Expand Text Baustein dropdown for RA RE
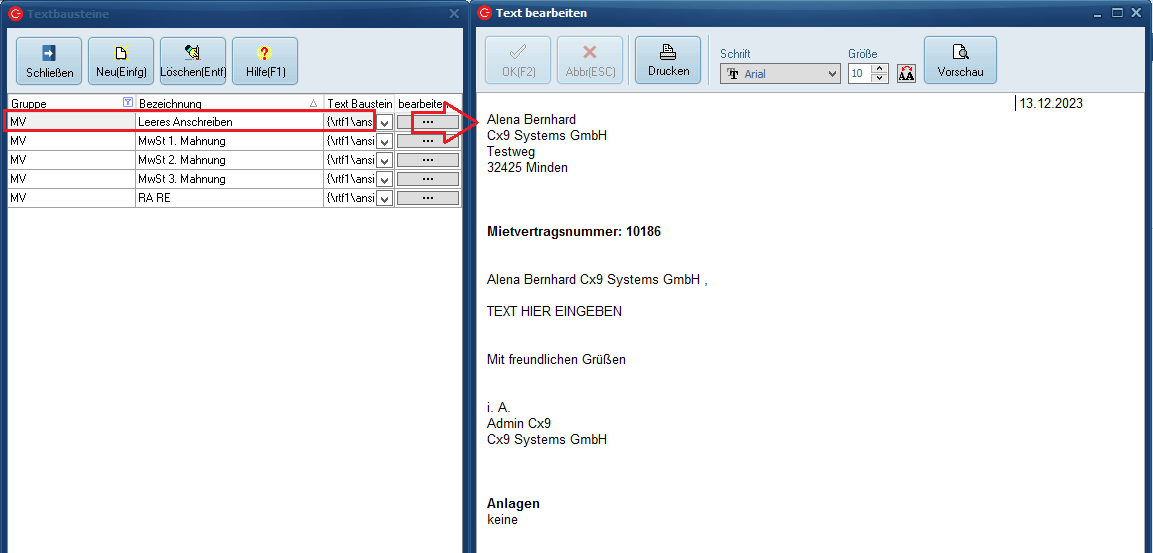1153x553 pixels. (x=385, y=198)
